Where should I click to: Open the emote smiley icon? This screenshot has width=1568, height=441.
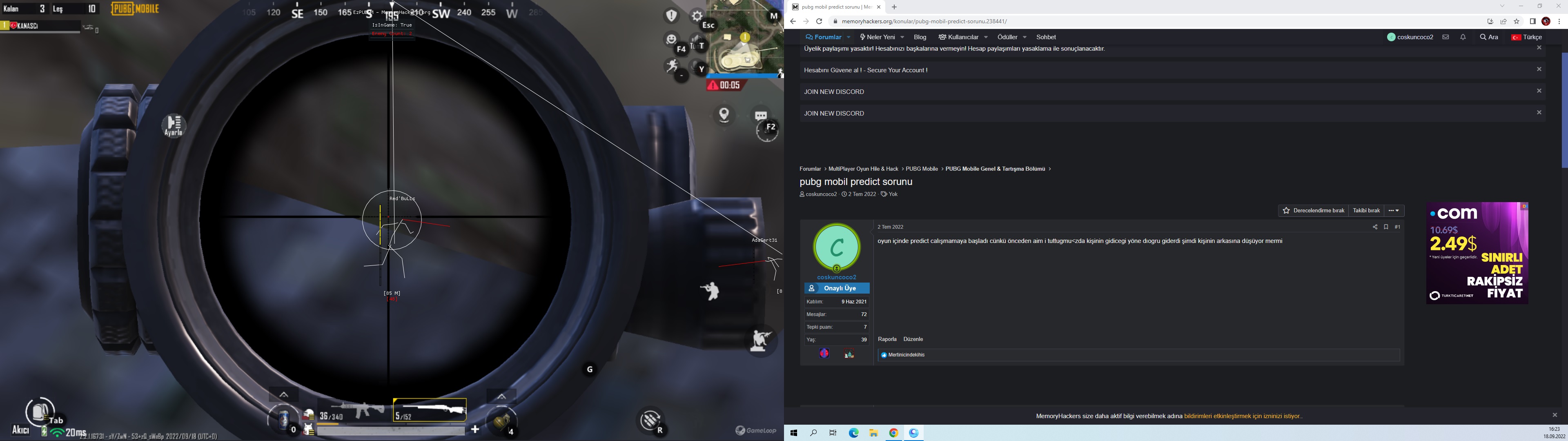(x=671, y=40)
